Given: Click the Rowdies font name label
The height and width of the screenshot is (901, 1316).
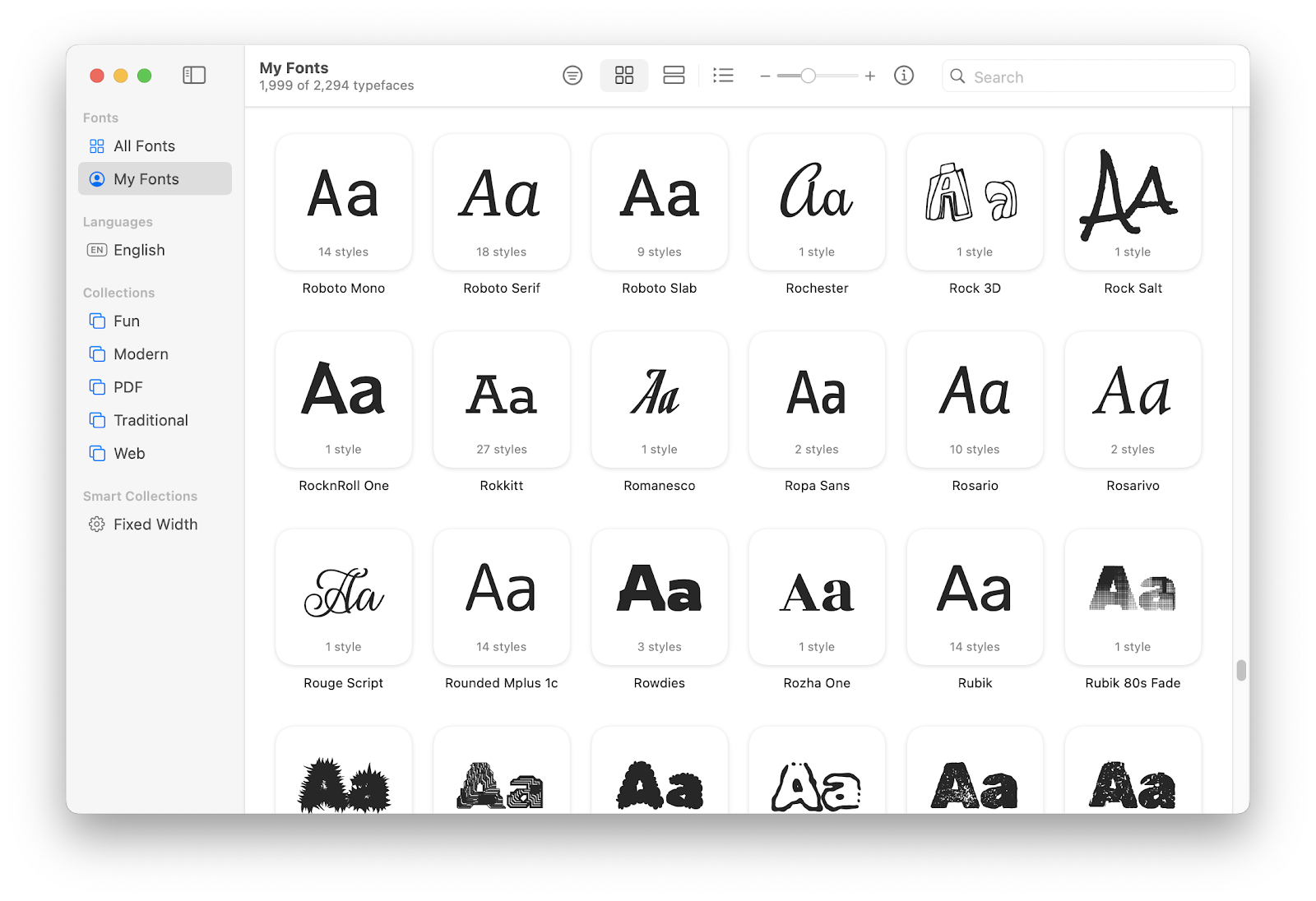Looking at the screenshot, I should click(x=660, y=683).
